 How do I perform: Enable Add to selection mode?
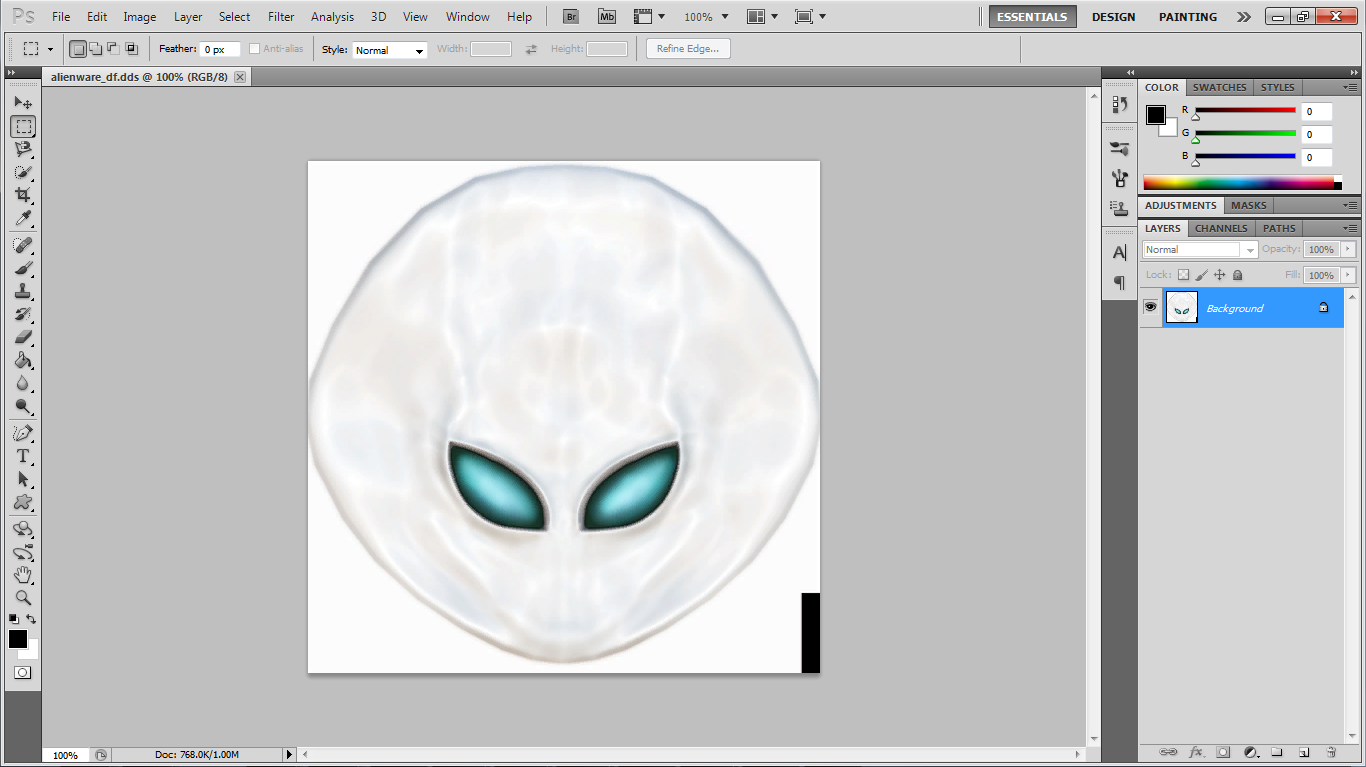[96, 49]
